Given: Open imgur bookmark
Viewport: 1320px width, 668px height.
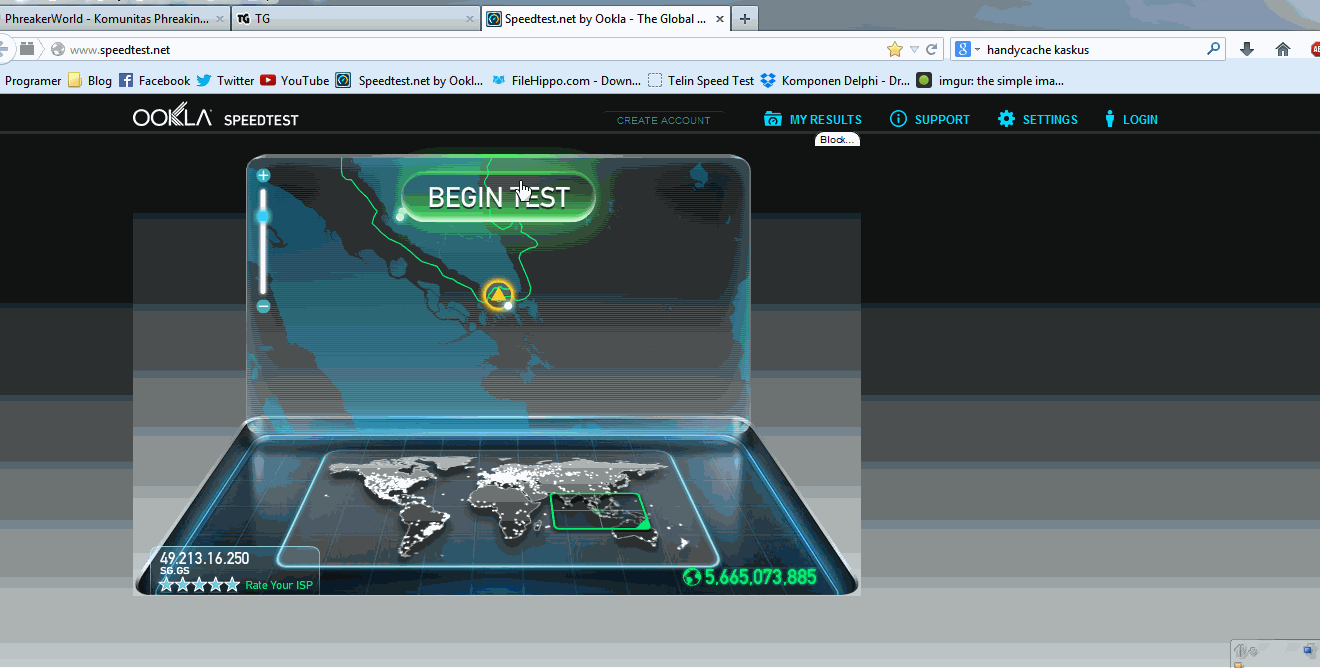Looking at the screenshot, I should (991, 81).
